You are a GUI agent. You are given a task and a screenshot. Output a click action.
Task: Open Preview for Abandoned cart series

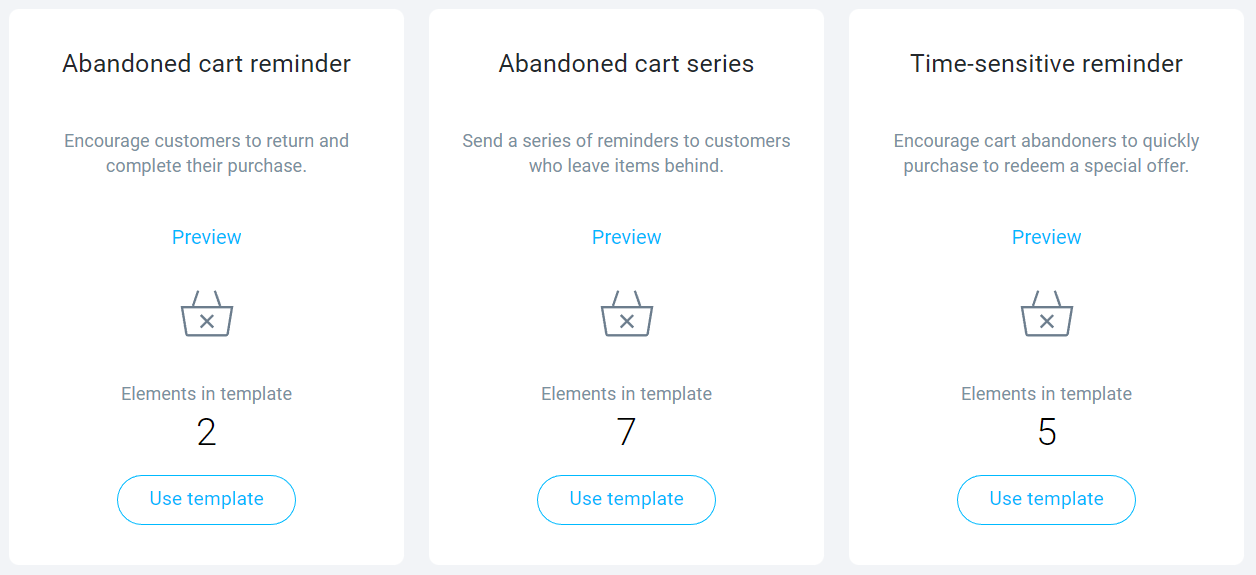pos(627,237)
